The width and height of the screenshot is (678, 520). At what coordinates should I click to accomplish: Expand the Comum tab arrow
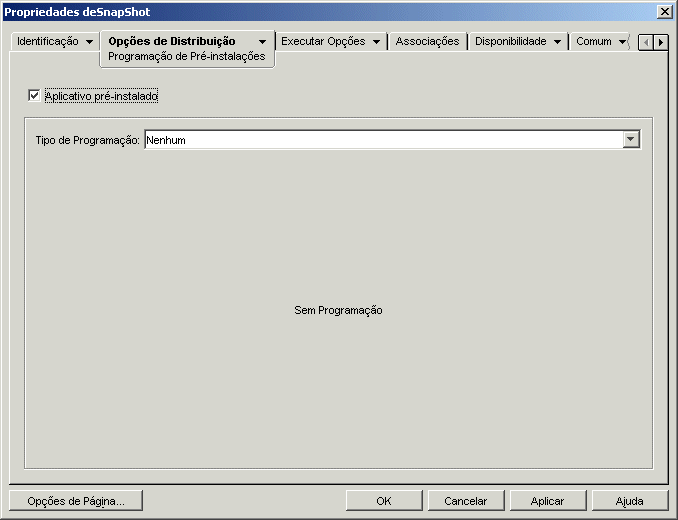[x=622, y=42]
